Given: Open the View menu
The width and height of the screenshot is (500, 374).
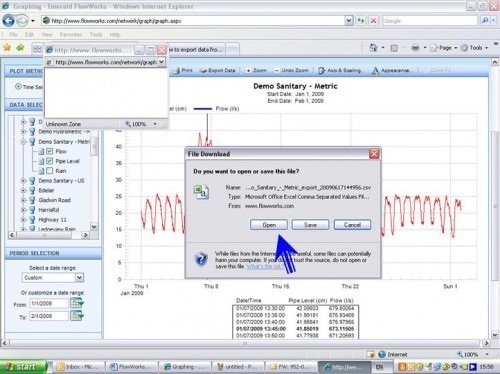Looking at the screenshot, I should [47, 35].
